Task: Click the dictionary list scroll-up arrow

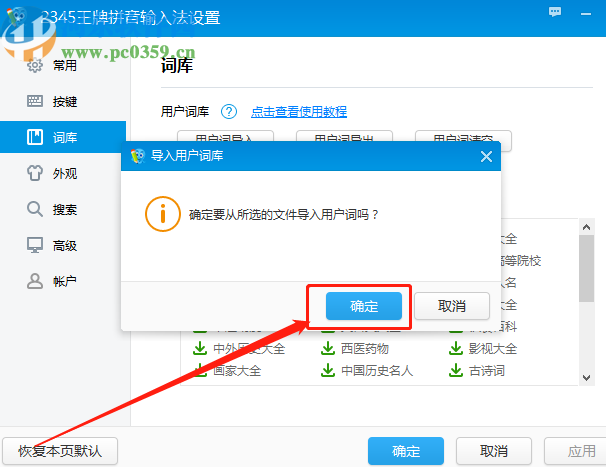Action: point(586,227)
